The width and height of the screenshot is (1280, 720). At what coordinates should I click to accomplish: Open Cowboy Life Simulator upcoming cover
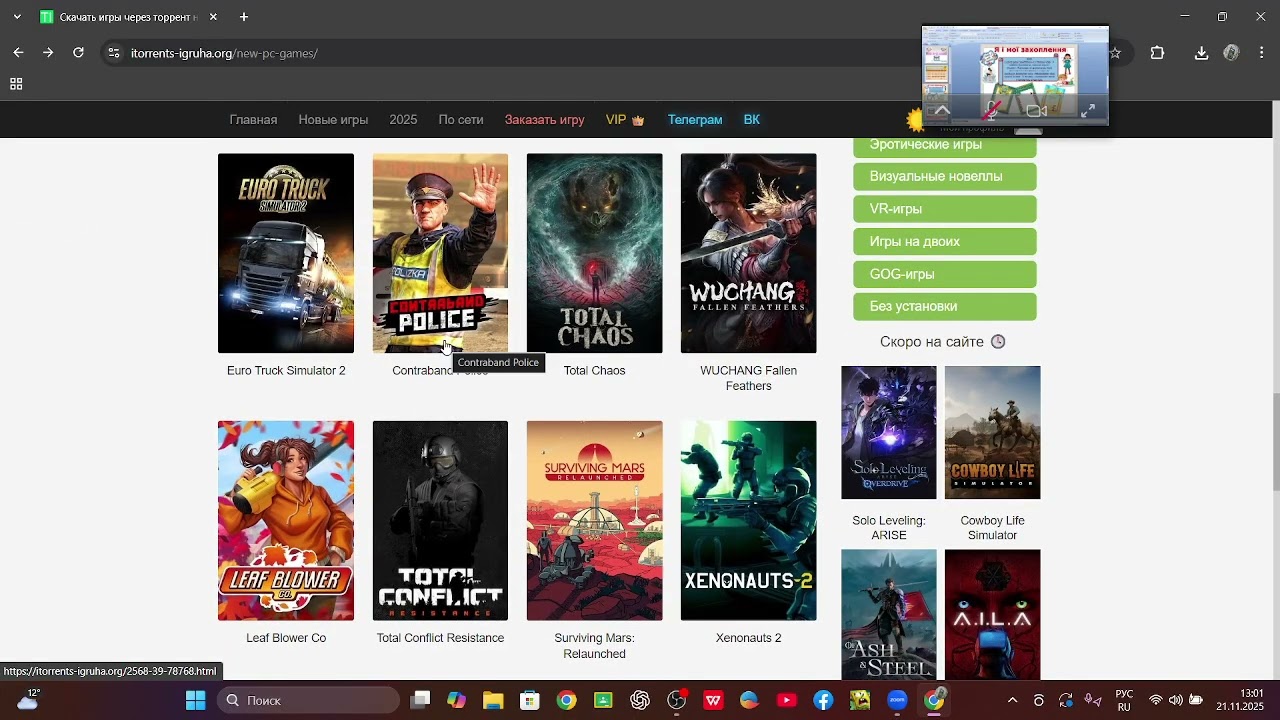[x=993, y=432]
